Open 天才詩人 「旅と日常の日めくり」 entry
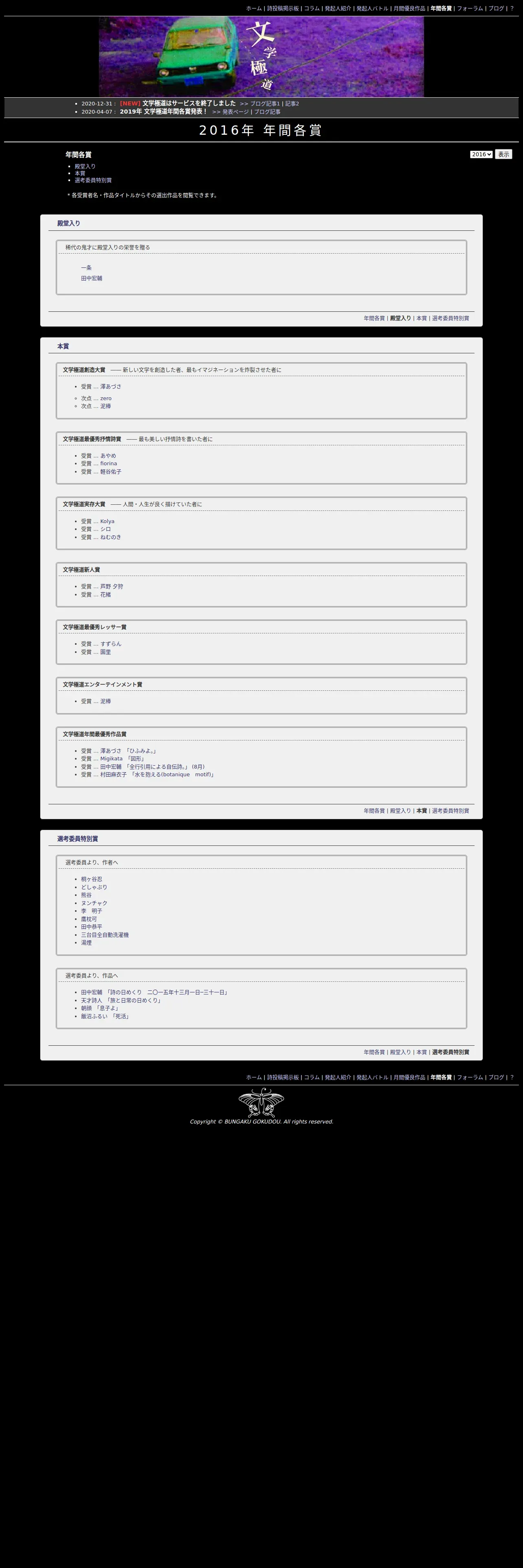523x1568 pixels. pos(122,1000)
